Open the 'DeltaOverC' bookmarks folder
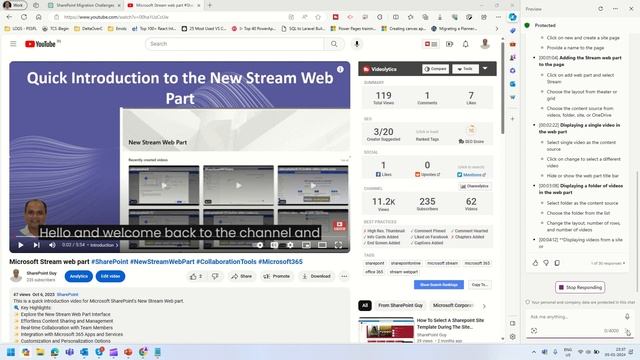The image size is (640, 360). coord(89,29)
